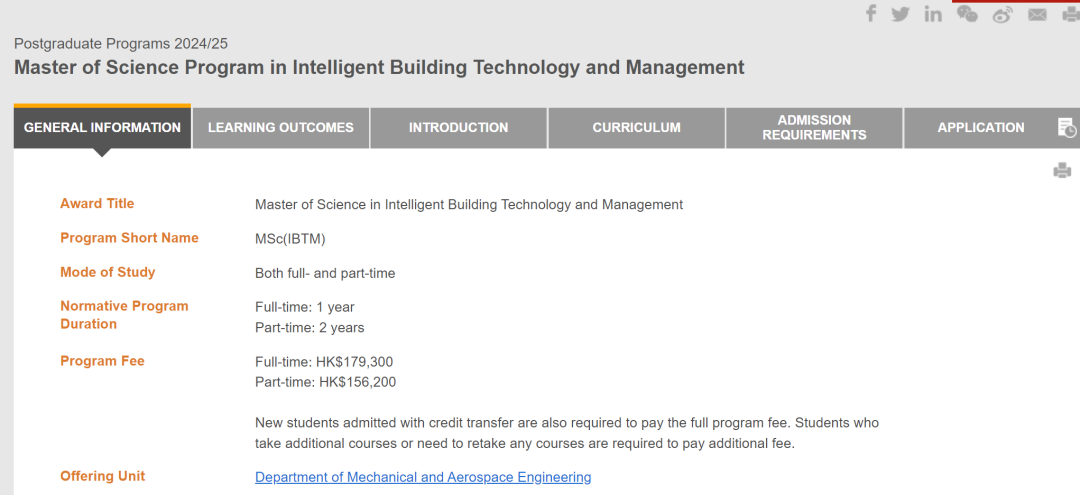The height and width of the screenshot is (495, 1080).
Task: Print program info using printer icon below tabs
Action: point(1062,171)
